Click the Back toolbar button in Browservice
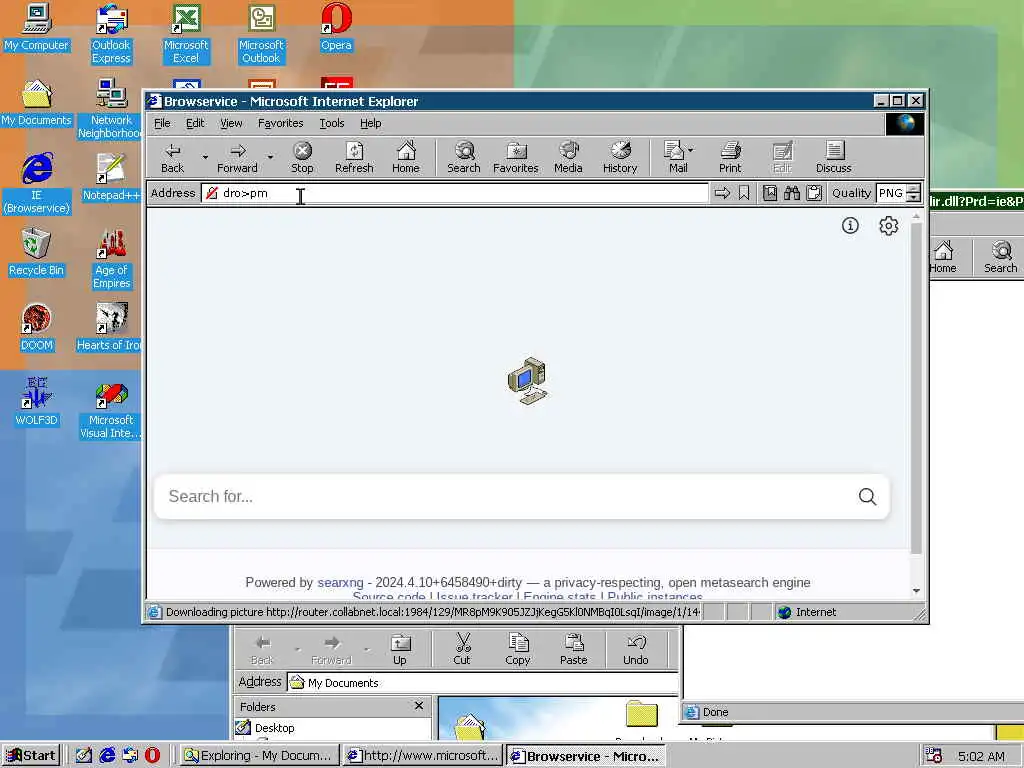Screen dimensions: 1024x768 [x=172, y=158]
